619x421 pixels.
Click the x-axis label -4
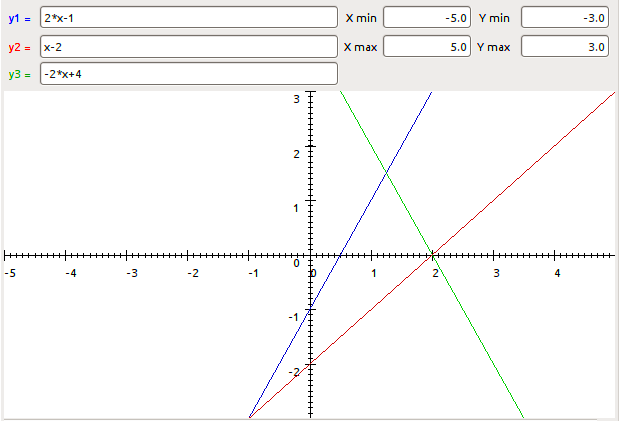coord(71,273)
